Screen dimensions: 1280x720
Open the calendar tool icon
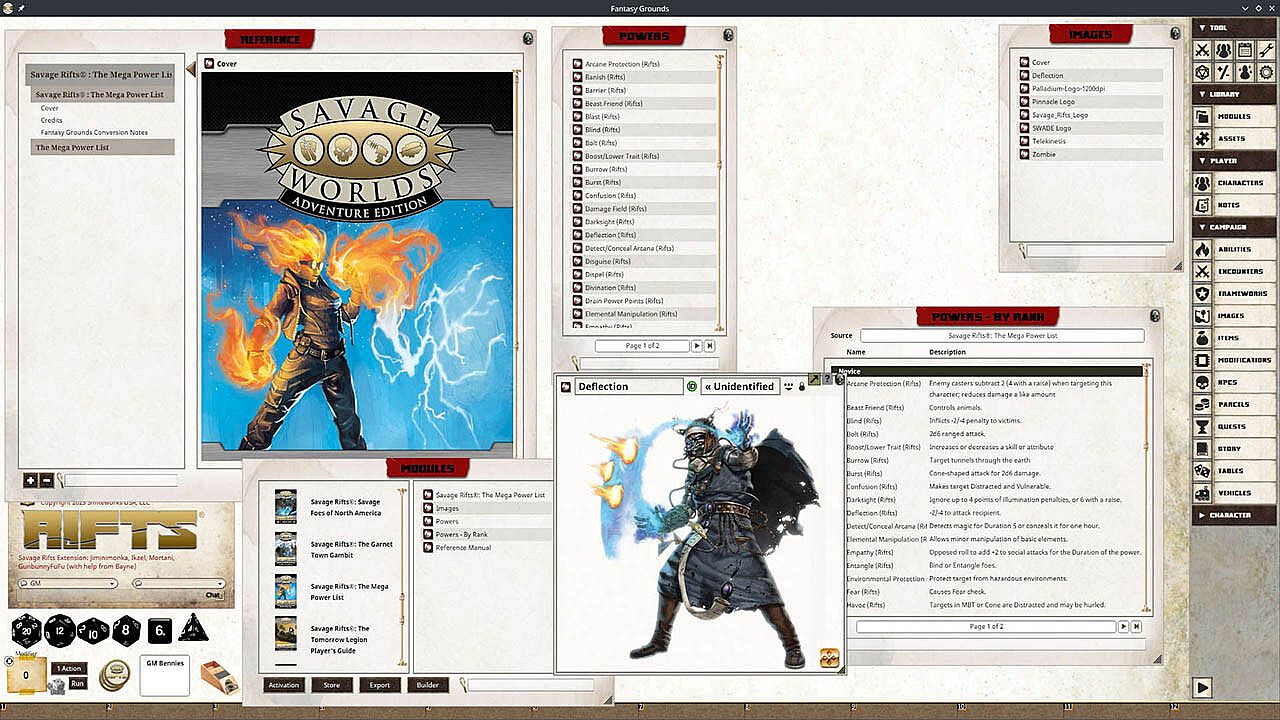pyautogui.click(x=1245, y=50)
